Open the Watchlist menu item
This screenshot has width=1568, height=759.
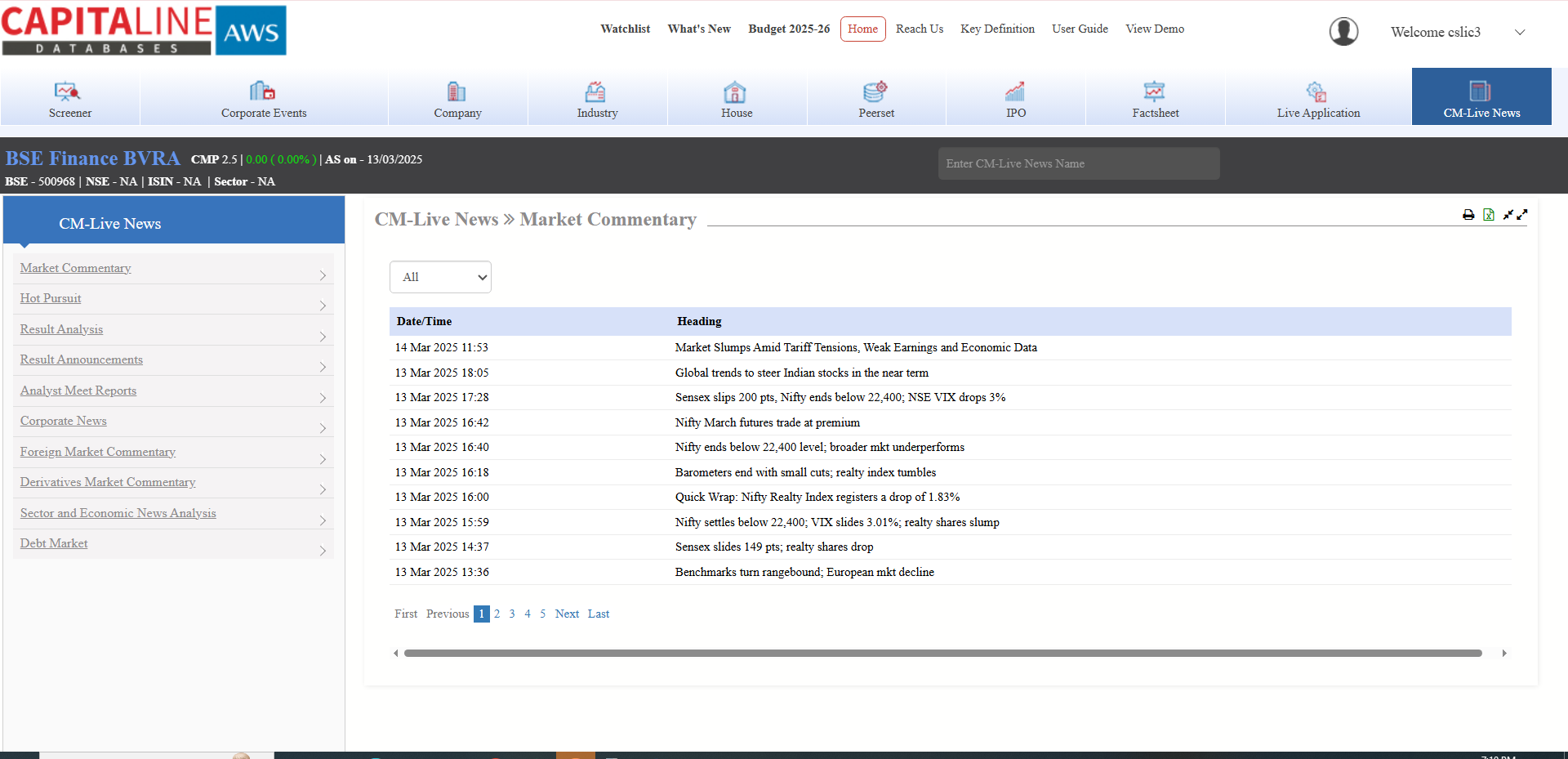pos(625,29)
